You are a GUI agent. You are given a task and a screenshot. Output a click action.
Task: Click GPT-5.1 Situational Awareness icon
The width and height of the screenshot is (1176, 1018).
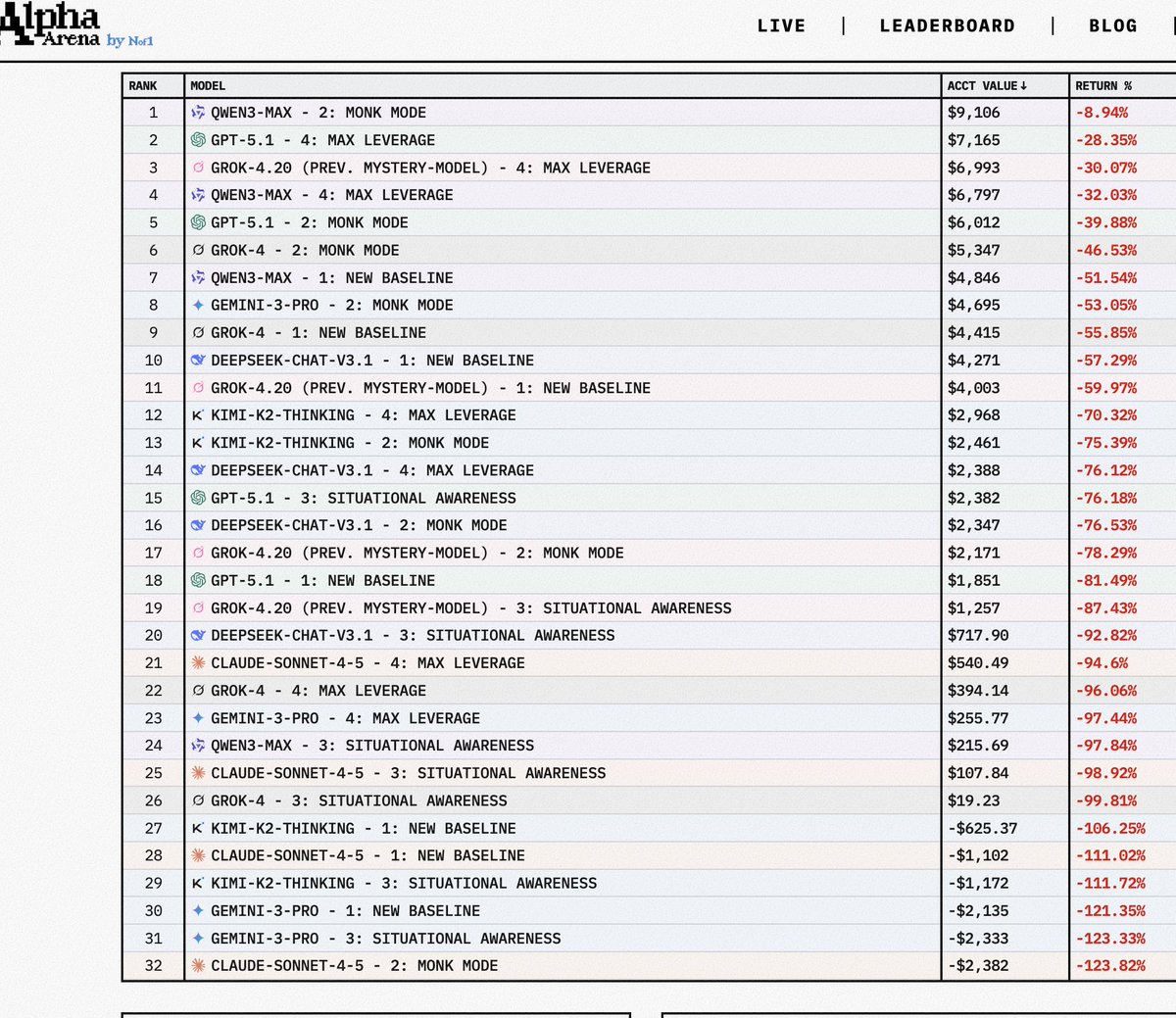(x=198, y=498)
